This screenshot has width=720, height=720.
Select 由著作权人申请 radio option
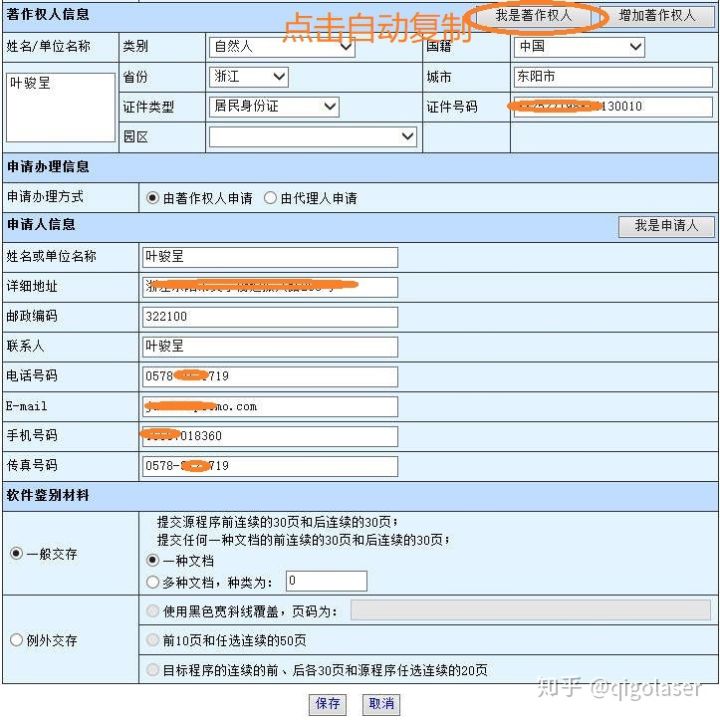(152, 198)
